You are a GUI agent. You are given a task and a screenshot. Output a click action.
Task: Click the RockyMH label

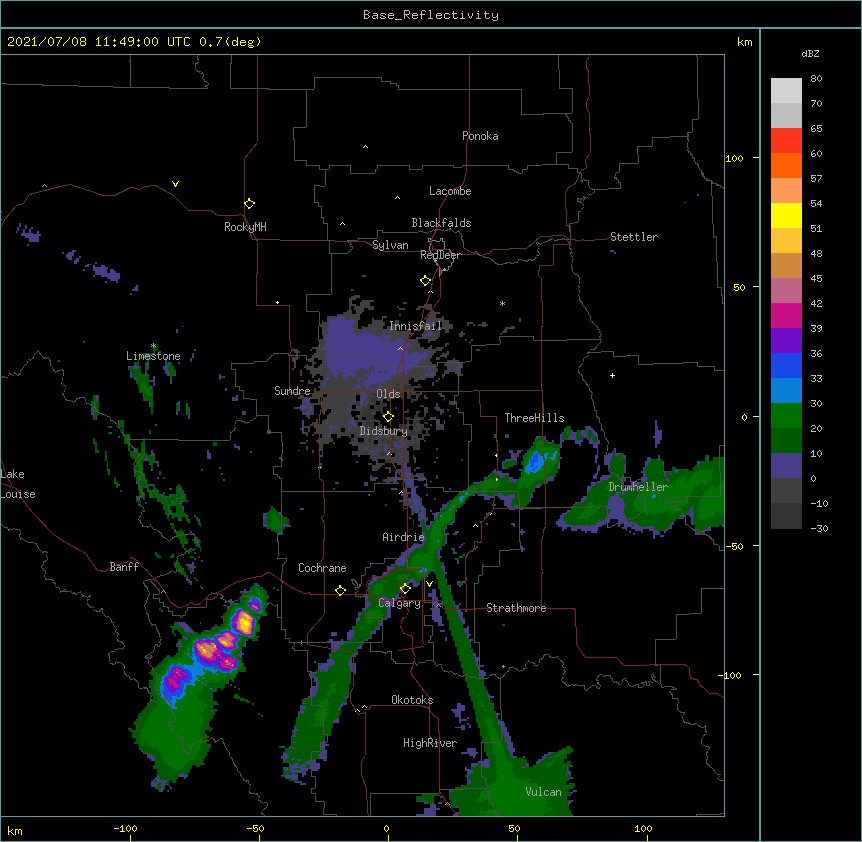(245, 227)
